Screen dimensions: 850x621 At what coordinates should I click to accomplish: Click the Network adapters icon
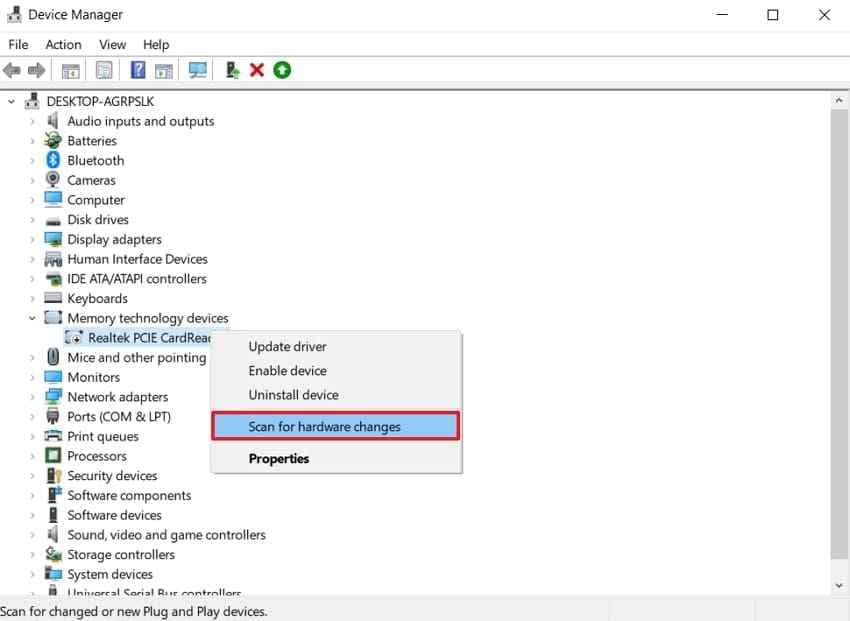tap(53, 397)
